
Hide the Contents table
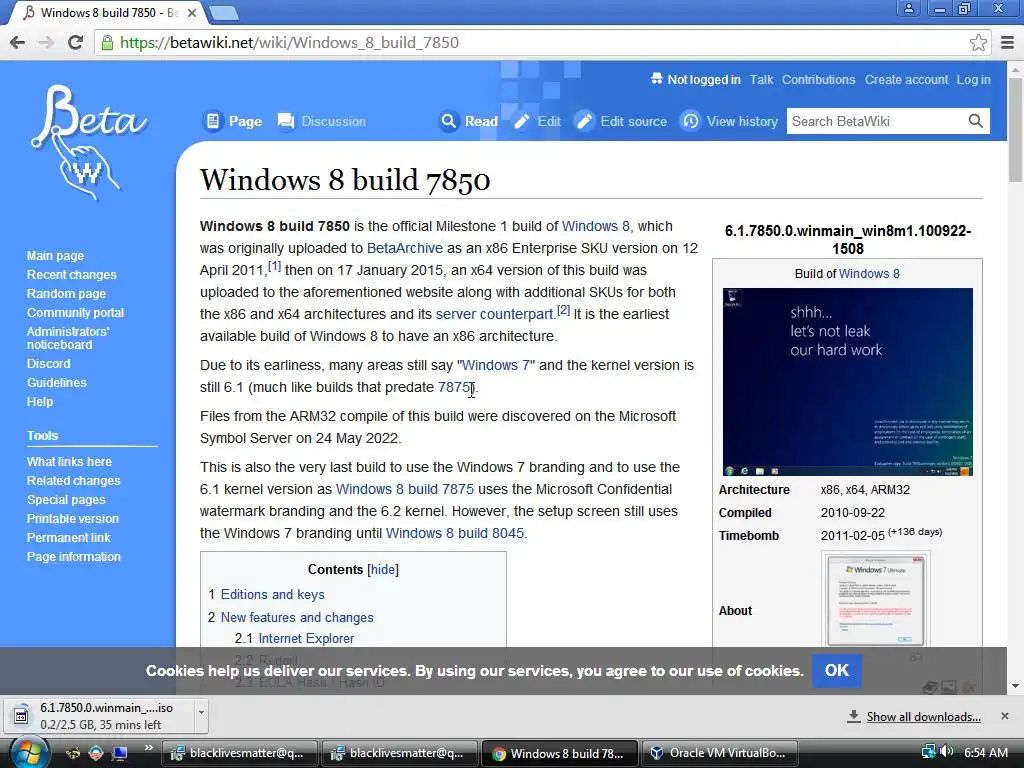[x=383, y=569]
